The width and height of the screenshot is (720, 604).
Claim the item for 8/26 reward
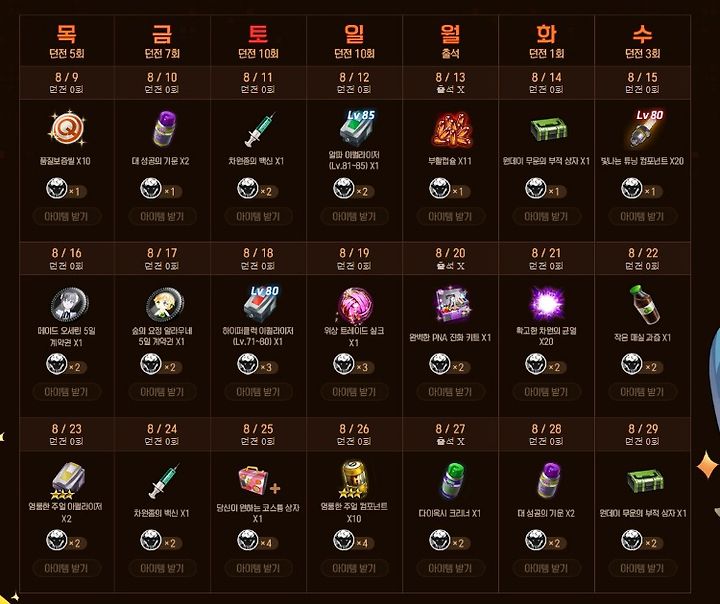[354, 568]
